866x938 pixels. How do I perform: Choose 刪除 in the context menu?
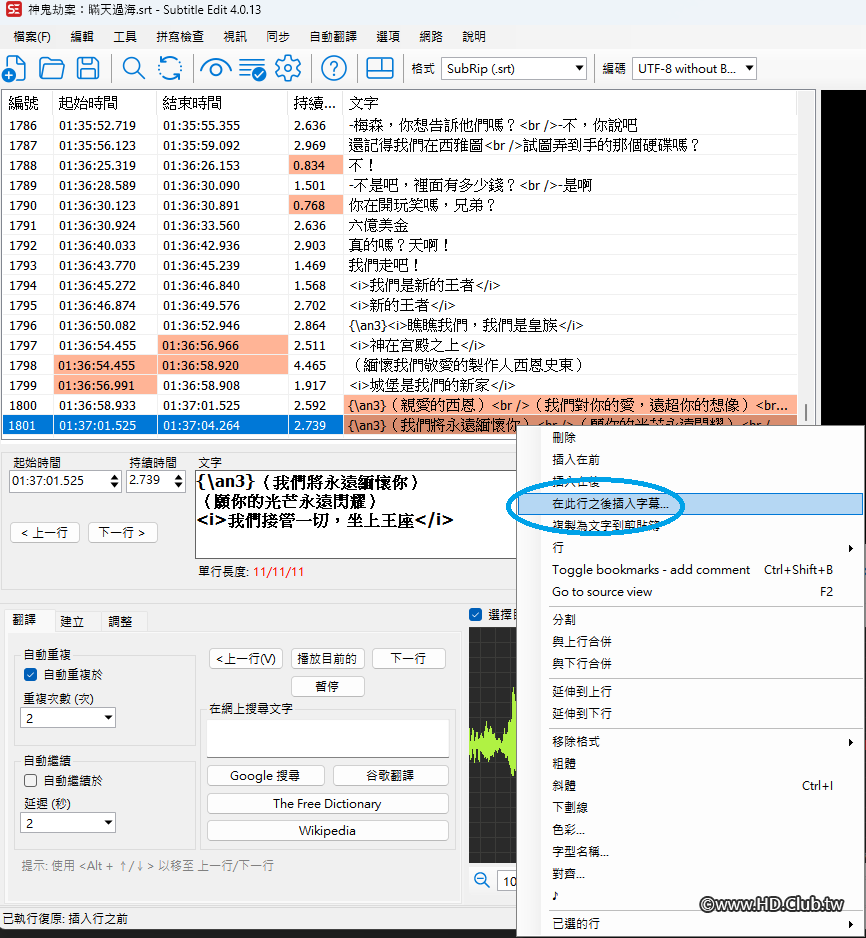pyautogui.click(x=691, y=438)
